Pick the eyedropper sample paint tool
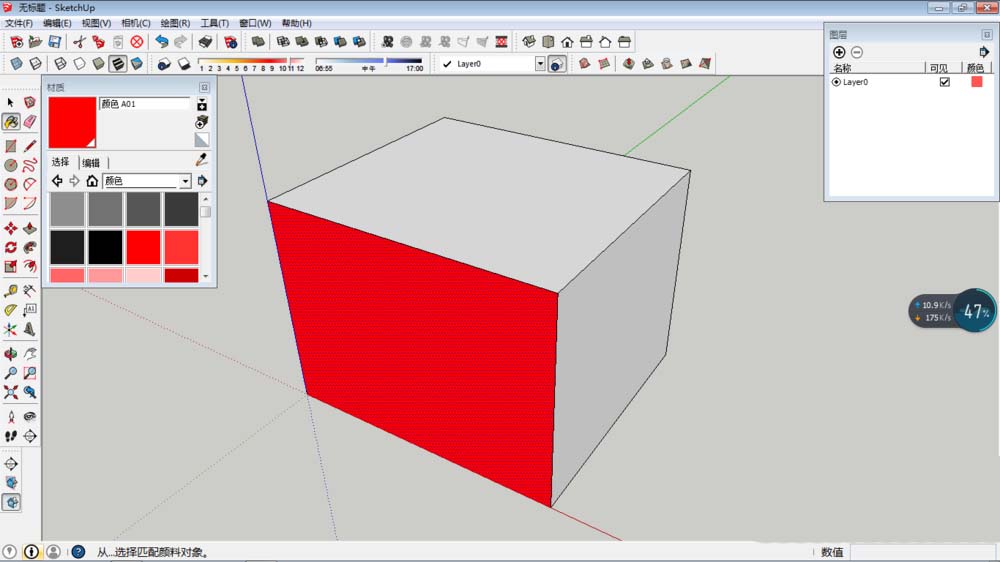 [201, 160]
